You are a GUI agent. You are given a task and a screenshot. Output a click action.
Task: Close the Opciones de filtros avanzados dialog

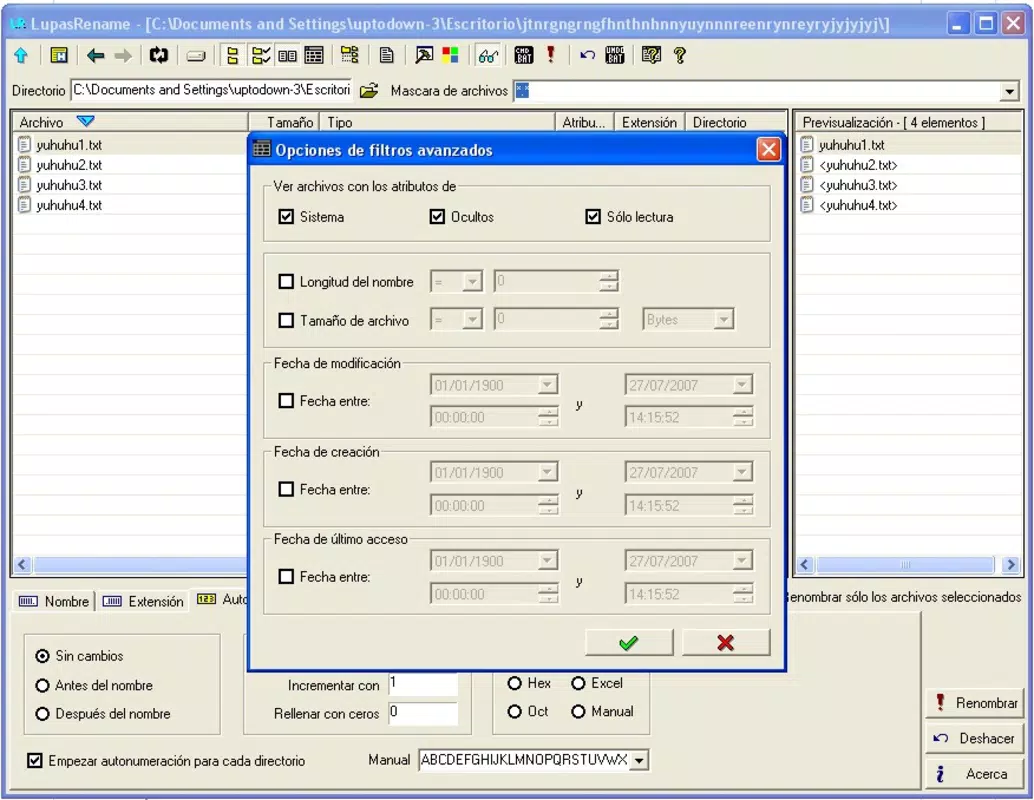[768, 150]
